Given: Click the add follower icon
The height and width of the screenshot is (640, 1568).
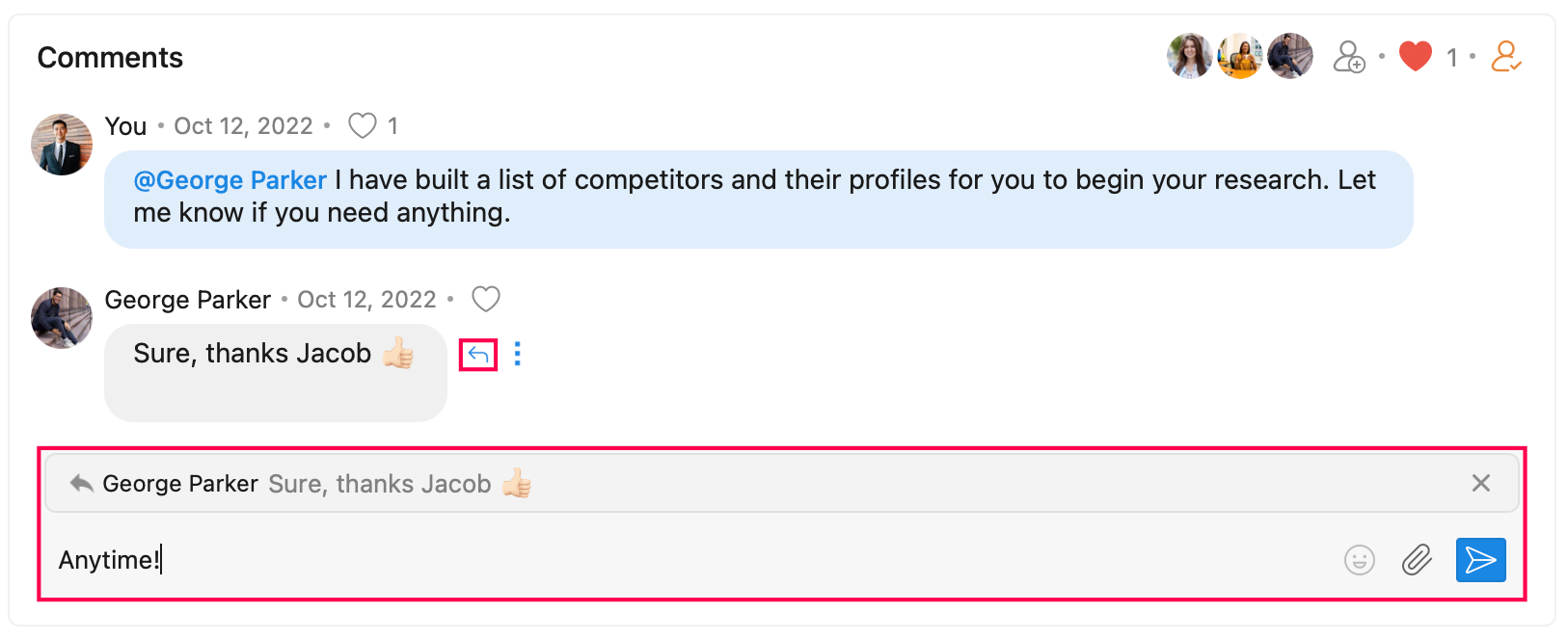Looking at the screenshot, I should coord(1349,58).
